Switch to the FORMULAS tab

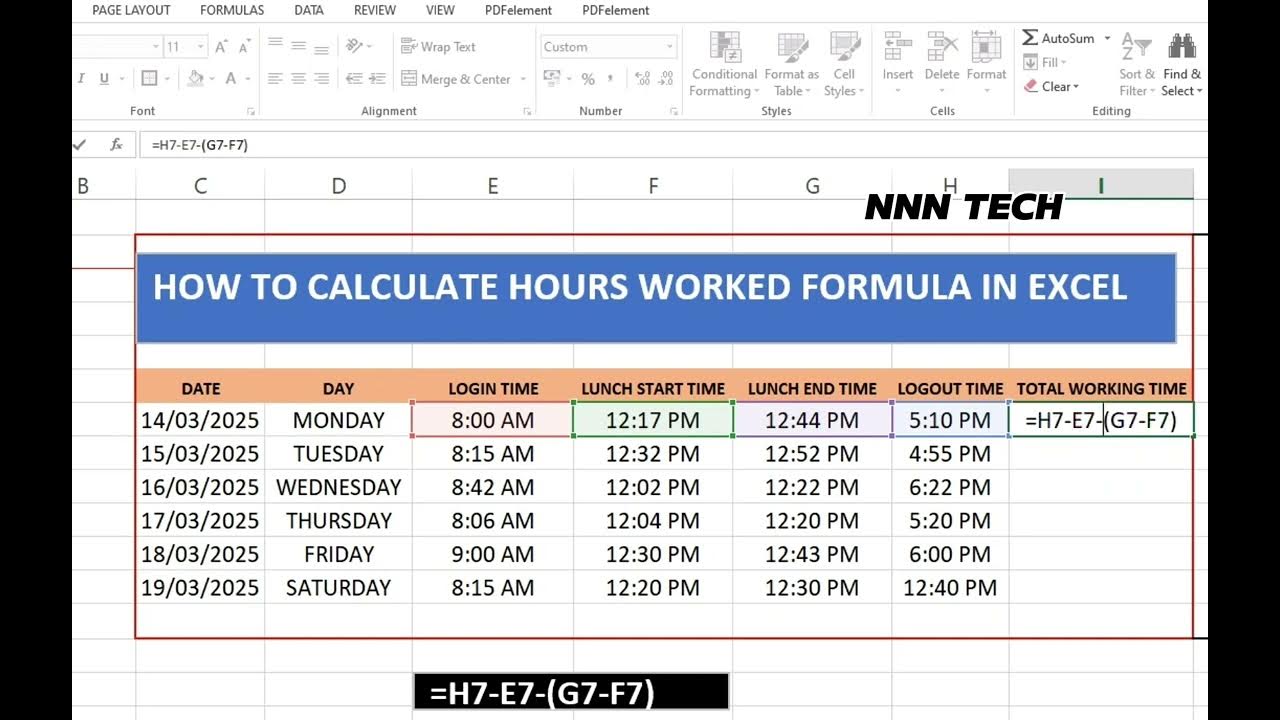(x=232, y=10)
